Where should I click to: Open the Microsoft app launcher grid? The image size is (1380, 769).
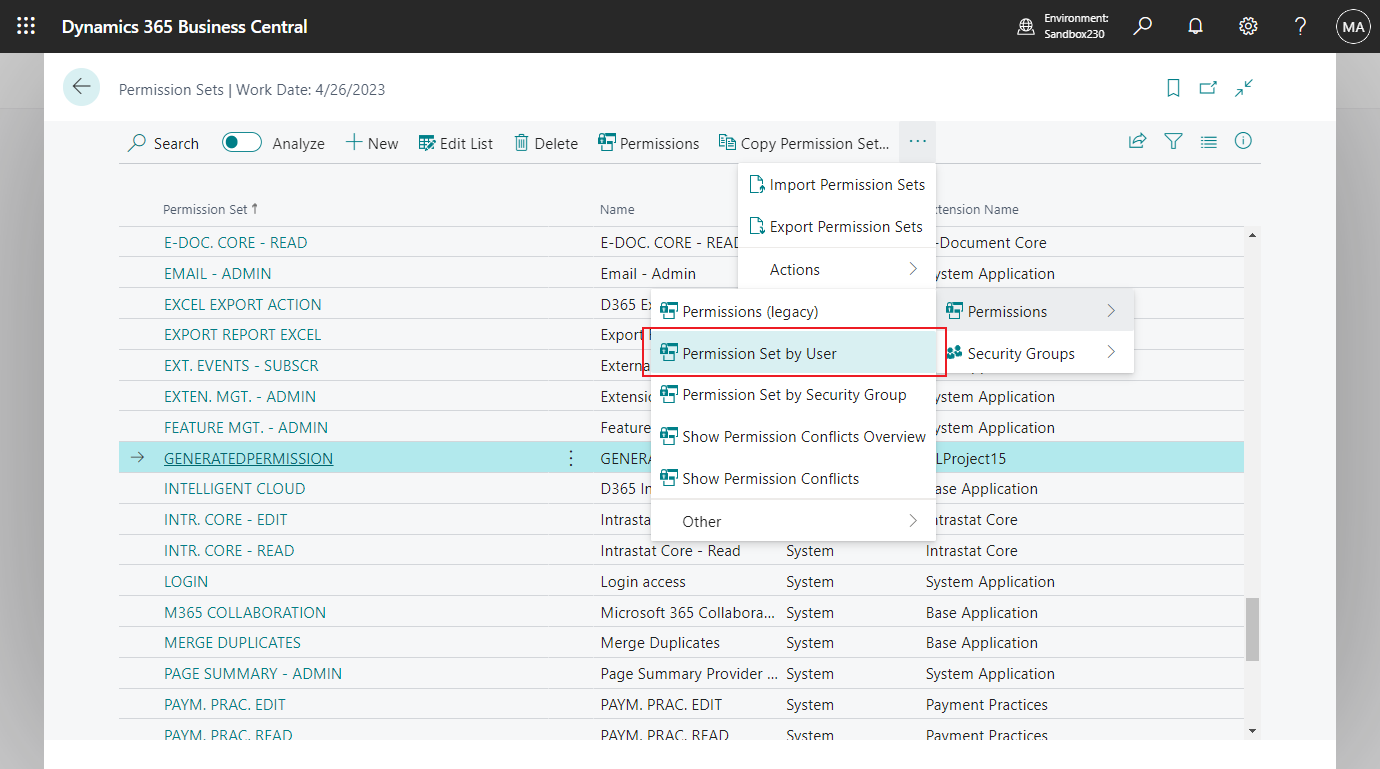click(25, 26)
